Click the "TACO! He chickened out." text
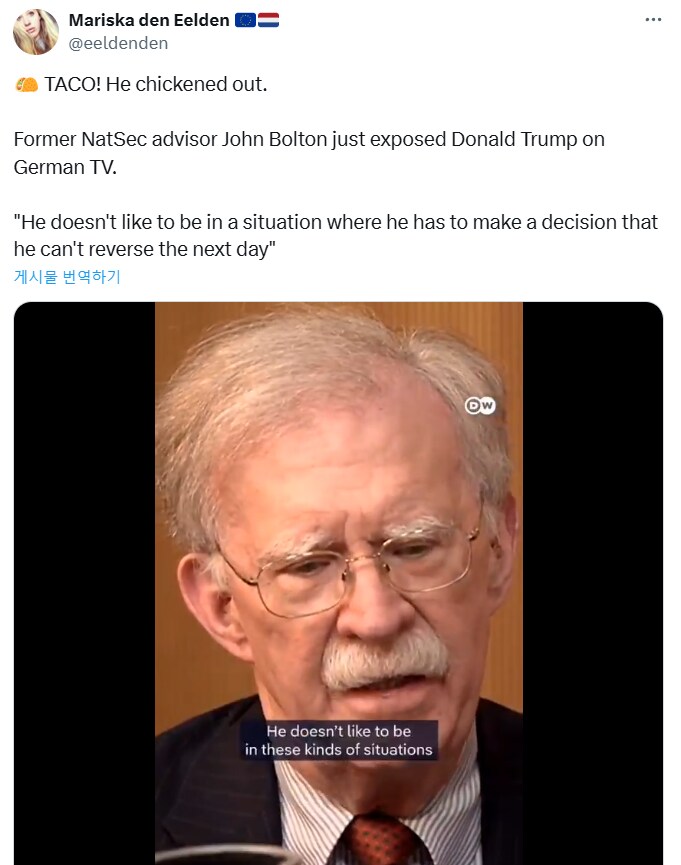Image resolution: width=681 pixels, height=865 pixels. [156, 84]
